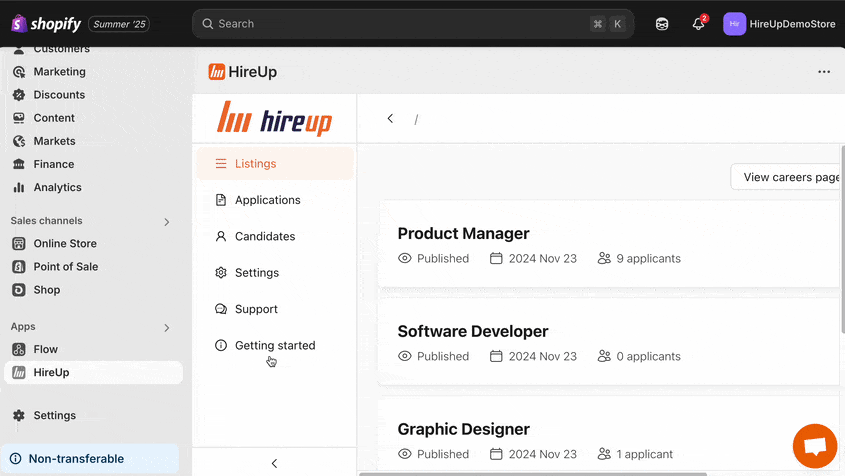The width and height of the screenshot is (845, 476).
Task: Open the Product Manager listing
Action: click(463, 233)
